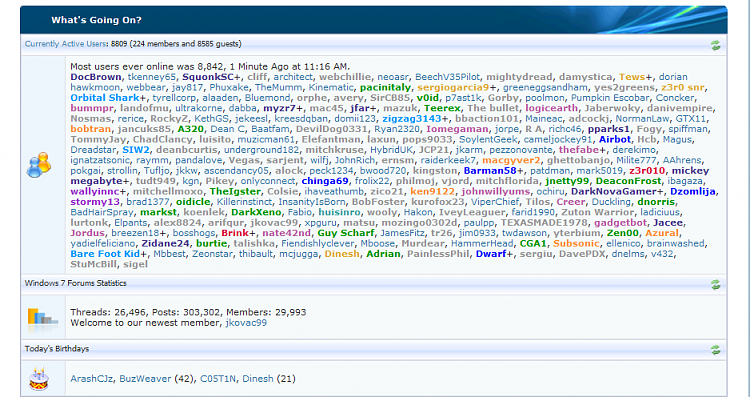The height and width of the screenshot is (397, 750).
Task: Open the z3r010 profile link
Action: pyautogui.click(x=647, y=171)
